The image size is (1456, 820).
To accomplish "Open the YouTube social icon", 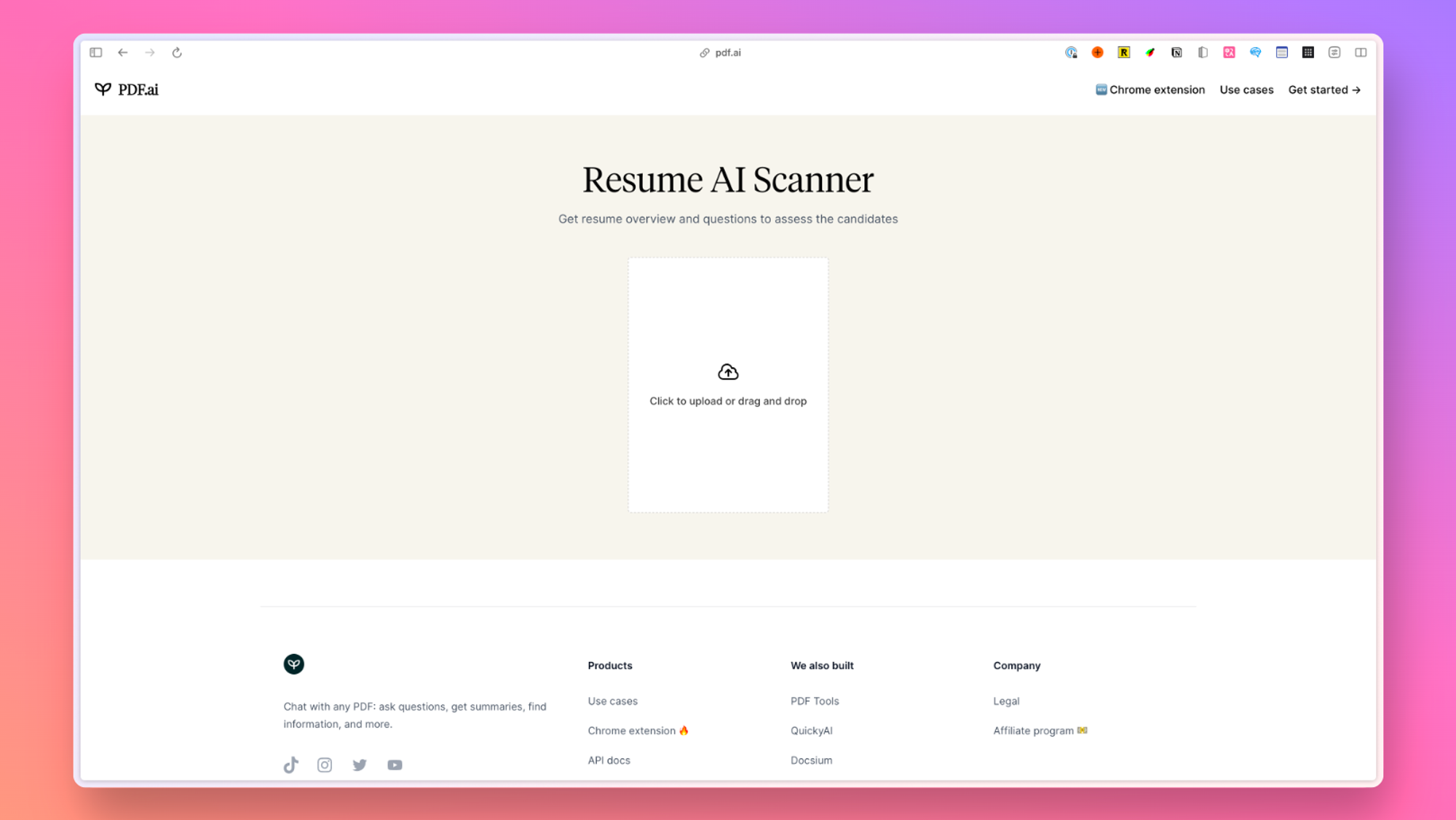I will tap(395, 765).
